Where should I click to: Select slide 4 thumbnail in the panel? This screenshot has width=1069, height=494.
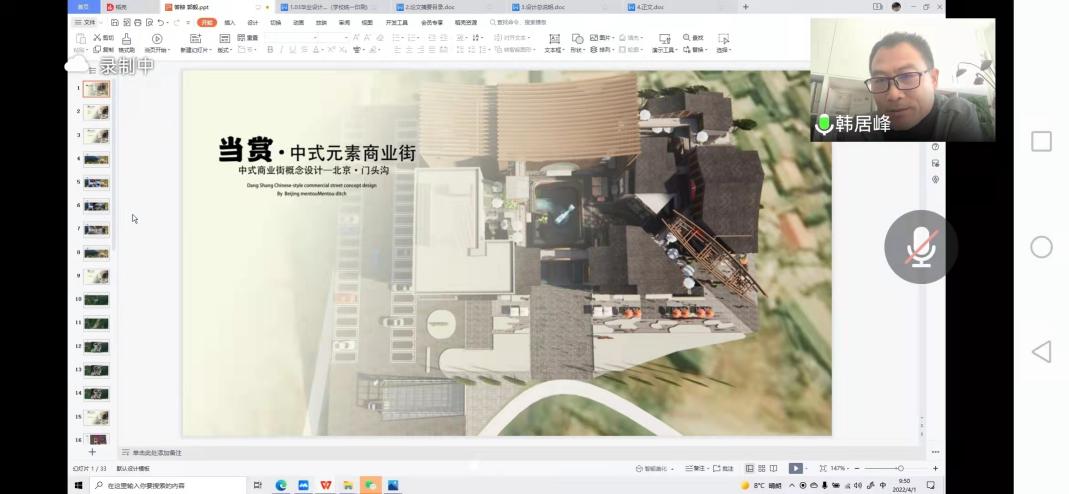point(97,159)
